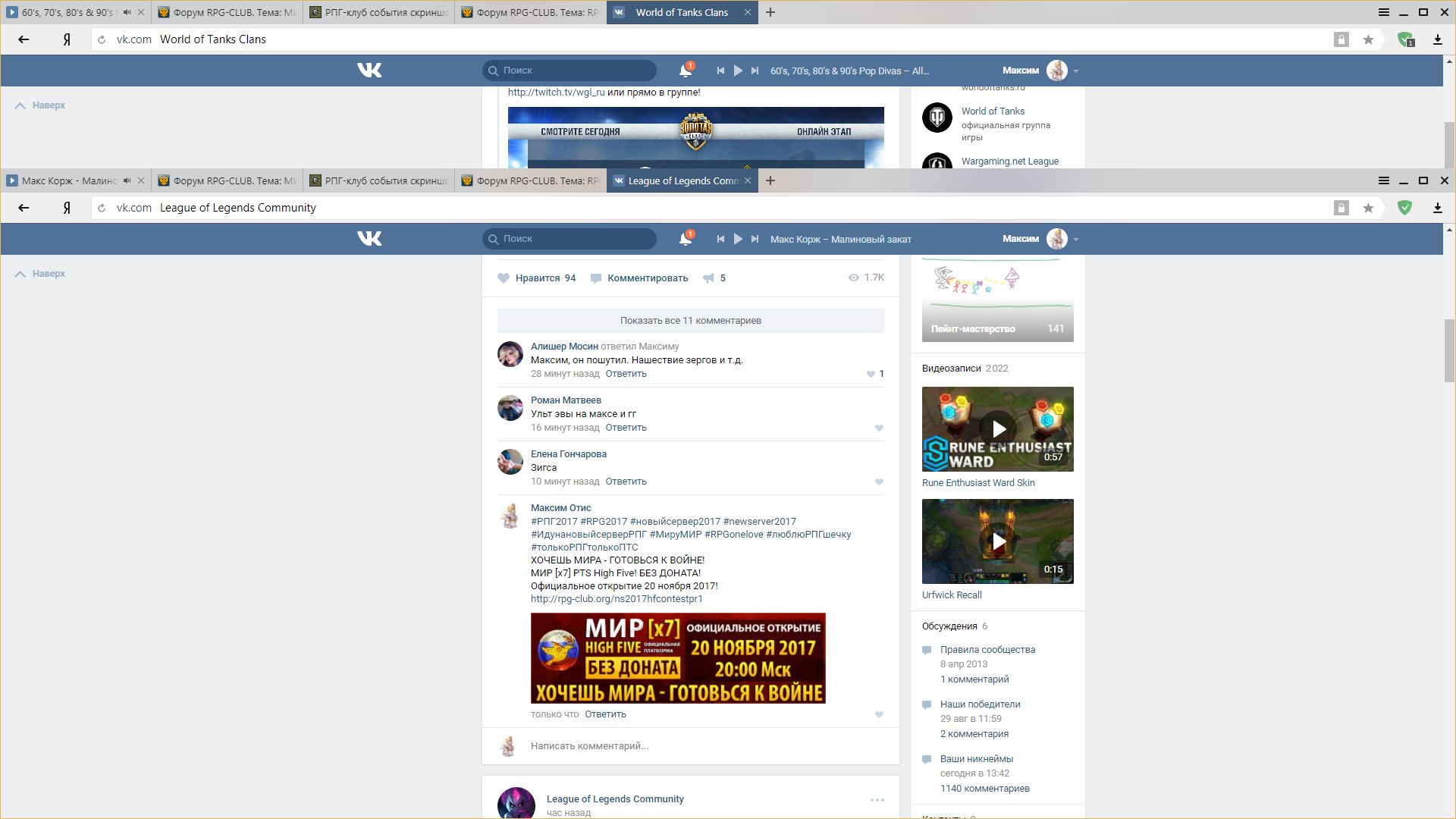
Task: Open downloads in League of Legends window
Action: click(1437, 208)
